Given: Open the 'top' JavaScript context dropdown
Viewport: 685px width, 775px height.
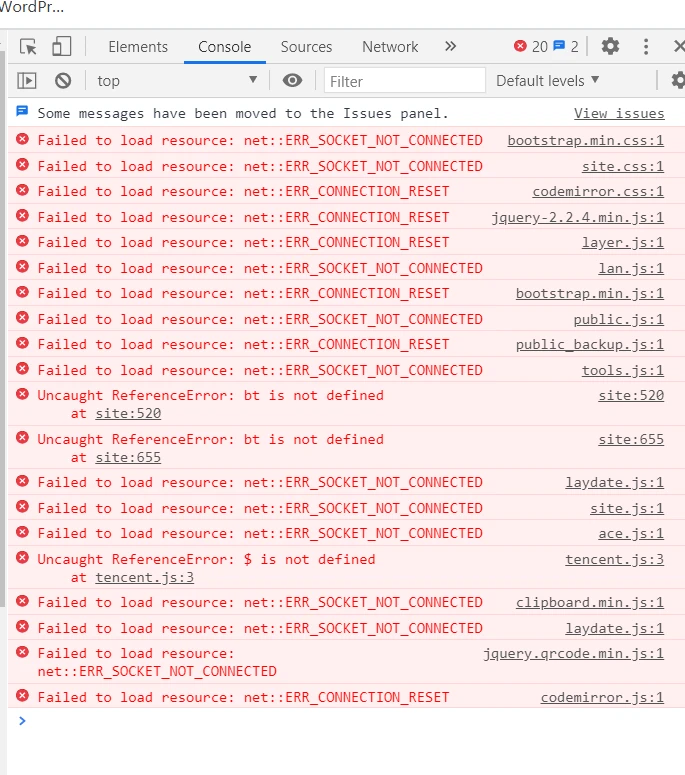Looking at the screenshot, I should pos(177,81).
